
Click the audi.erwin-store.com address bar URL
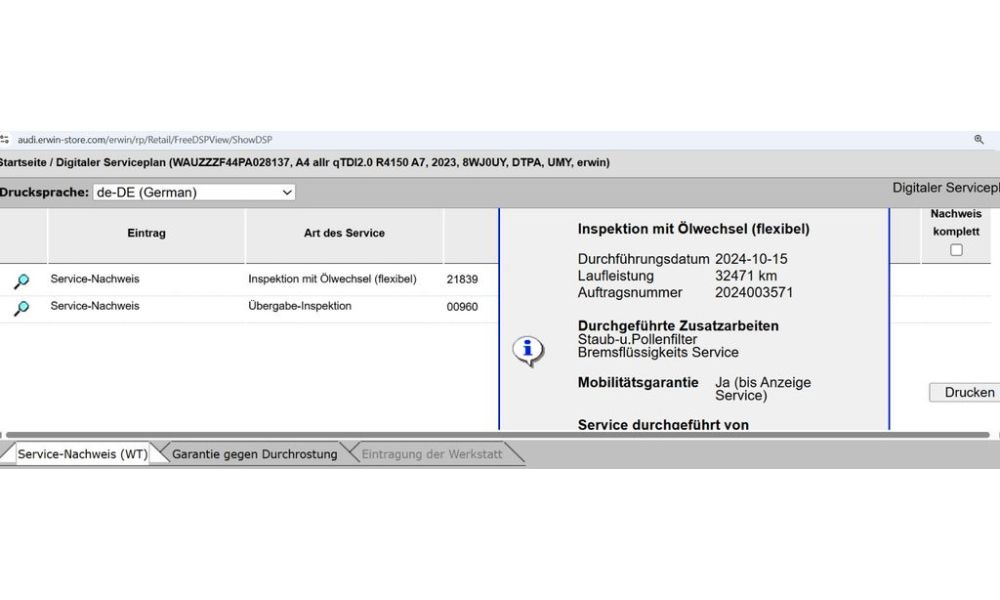click(145, 140)
